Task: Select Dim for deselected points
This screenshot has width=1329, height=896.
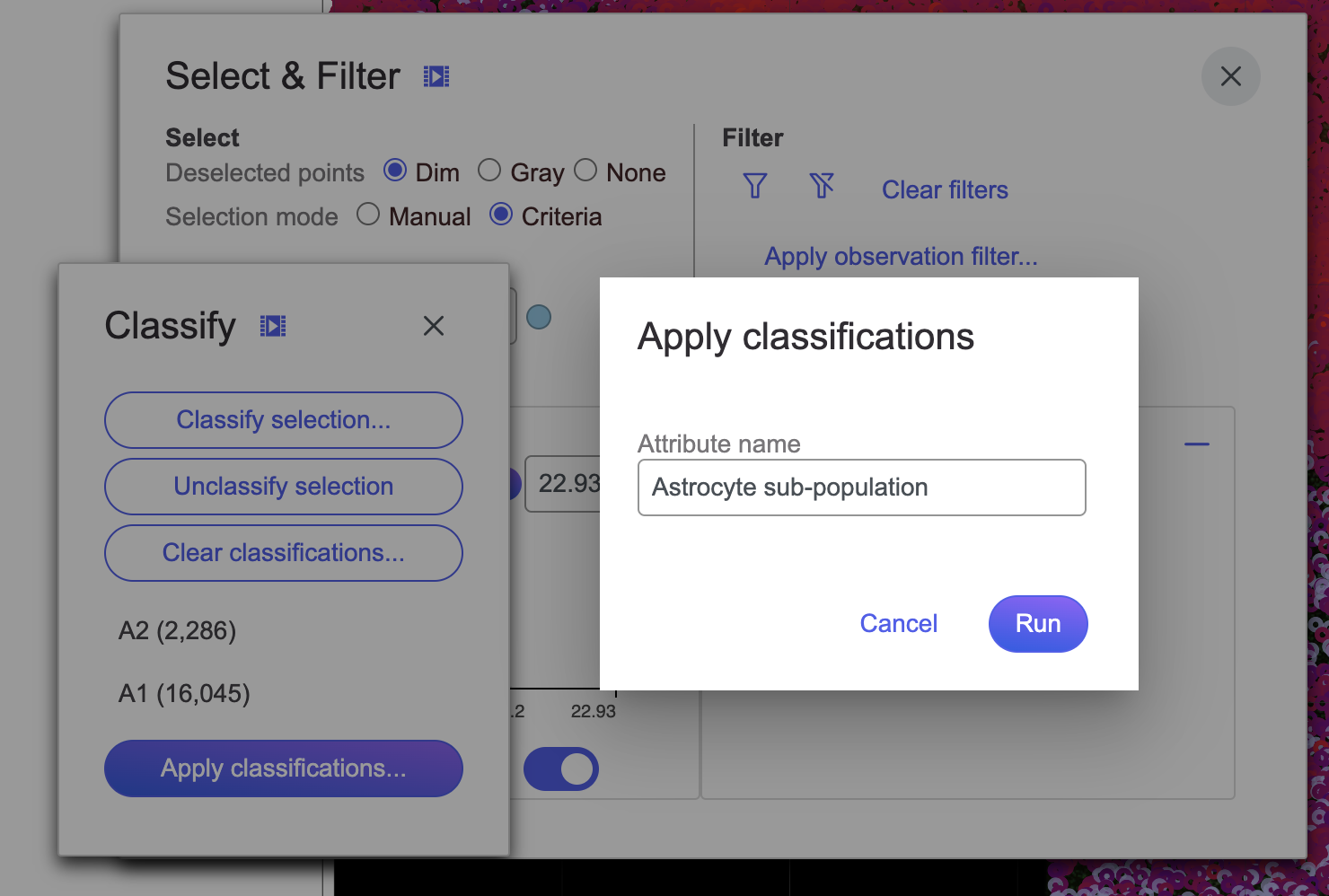Action: (x=395, y=171)
